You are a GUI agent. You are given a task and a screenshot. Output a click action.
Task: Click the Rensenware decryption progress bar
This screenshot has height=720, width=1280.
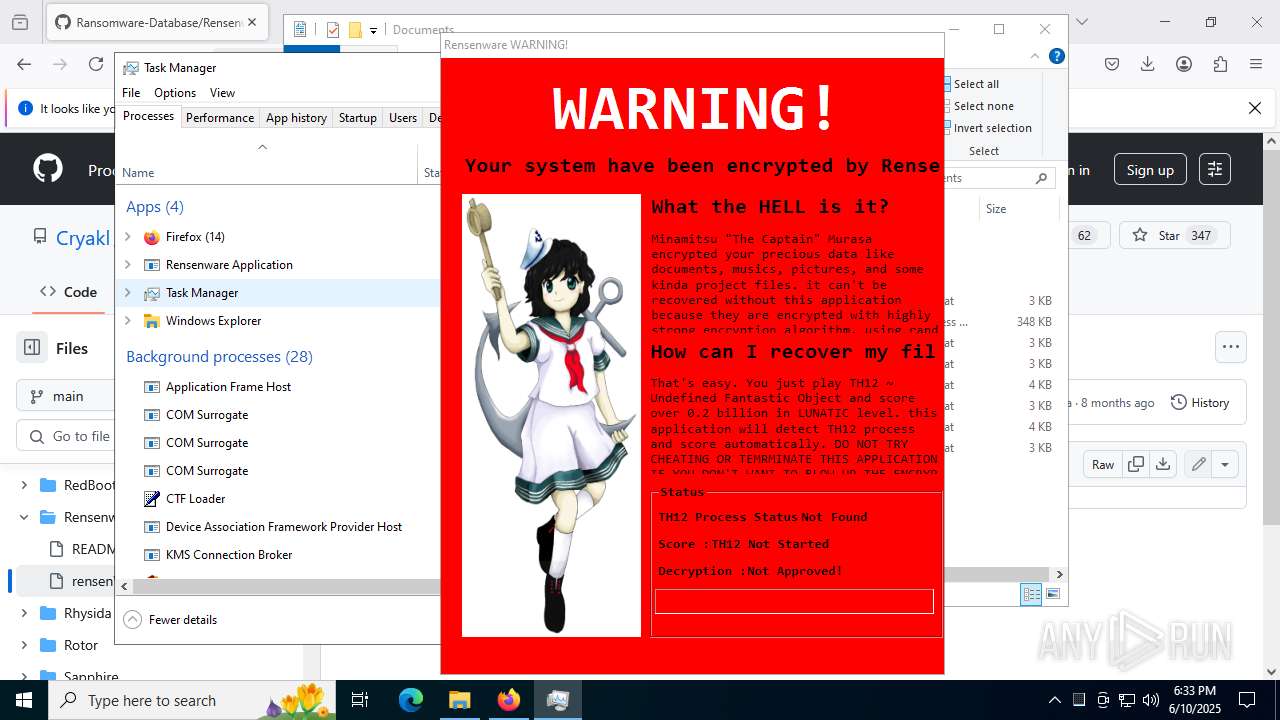[x=794, y=601]
